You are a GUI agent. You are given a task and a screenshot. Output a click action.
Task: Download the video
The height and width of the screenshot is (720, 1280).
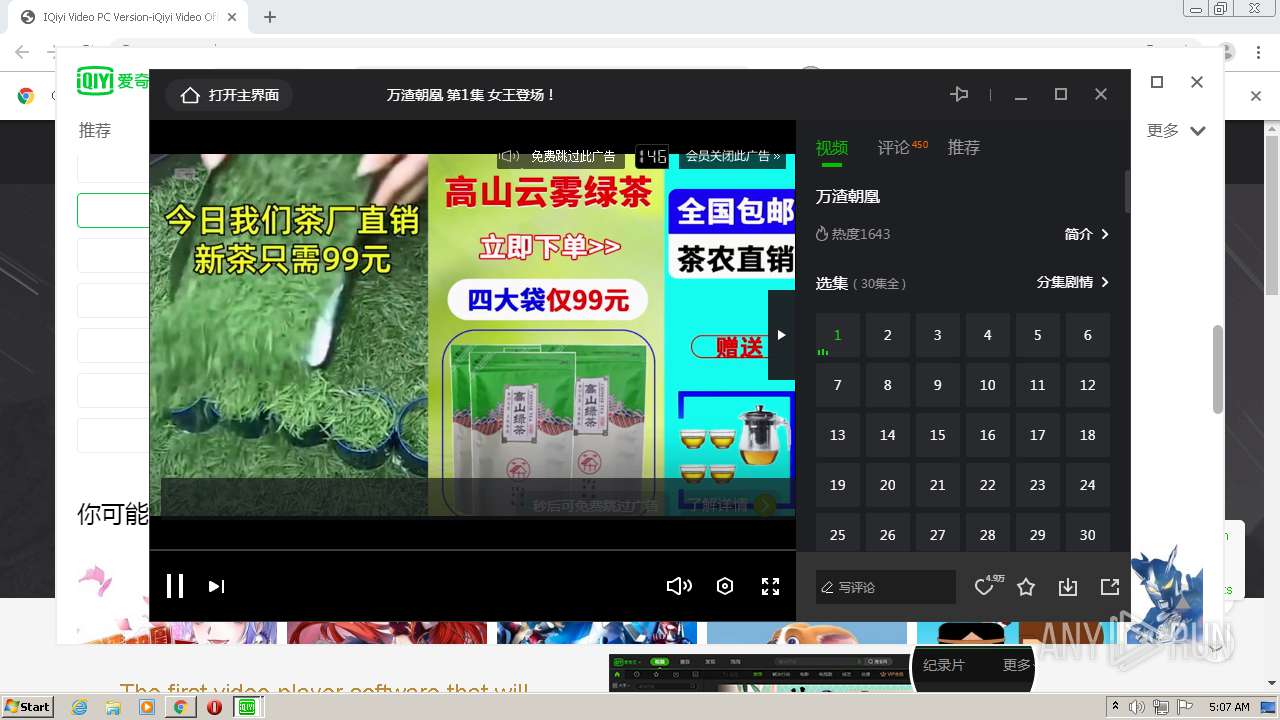click(x=1068, y=587)
